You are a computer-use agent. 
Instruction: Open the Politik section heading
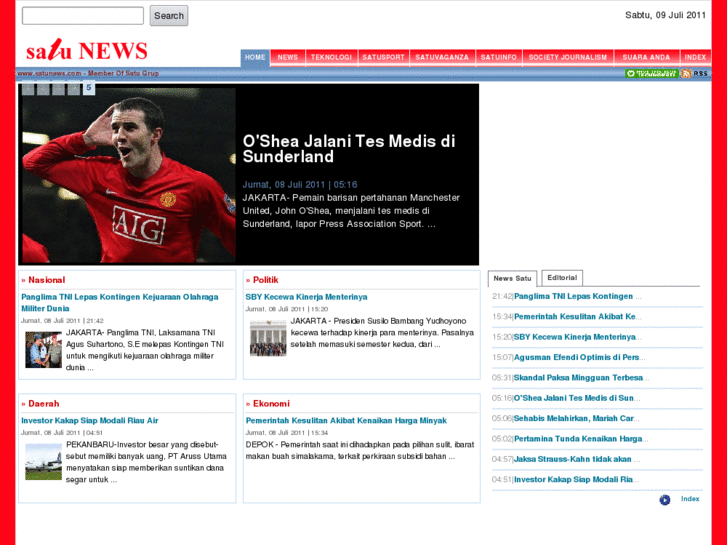coord(266,280)
